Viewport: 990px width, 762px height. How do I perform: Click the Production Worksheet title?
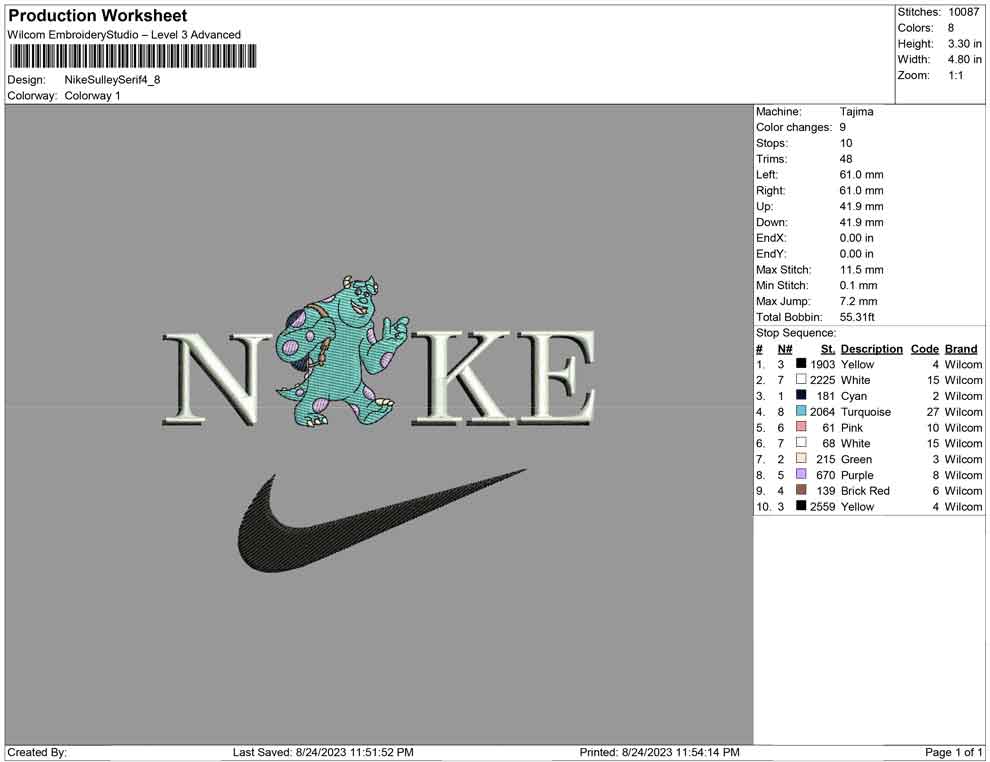coord(97,15)
